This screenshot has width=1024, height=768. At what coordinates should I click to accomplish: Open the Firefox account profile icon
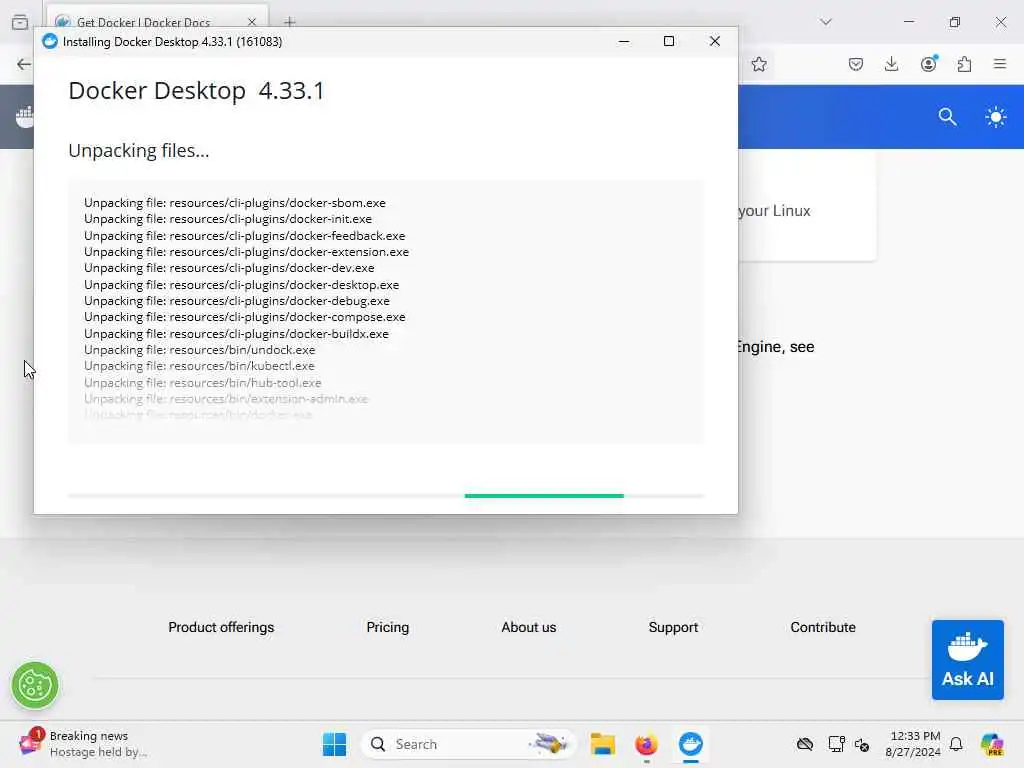pyautogui.click(x=928, y=64)
